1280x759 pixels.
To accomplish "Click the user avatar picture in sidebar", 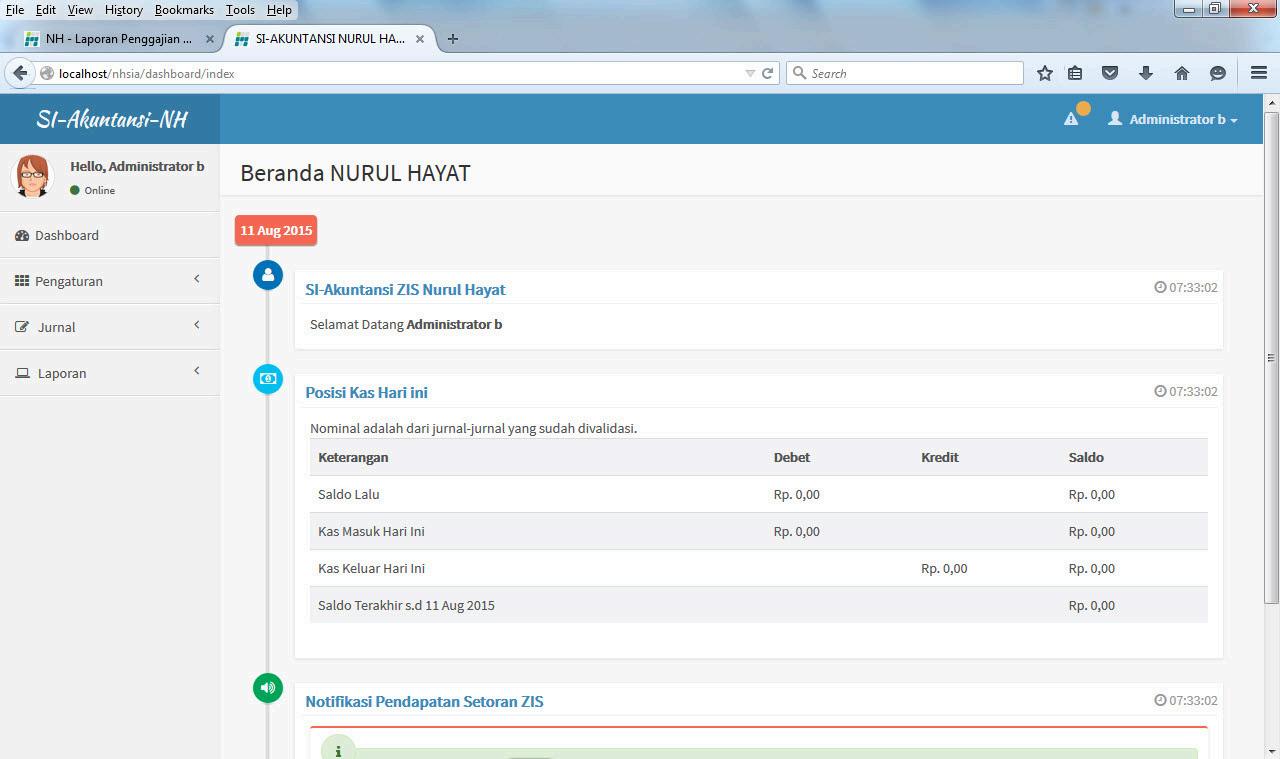I will click(x=32, y=177).
